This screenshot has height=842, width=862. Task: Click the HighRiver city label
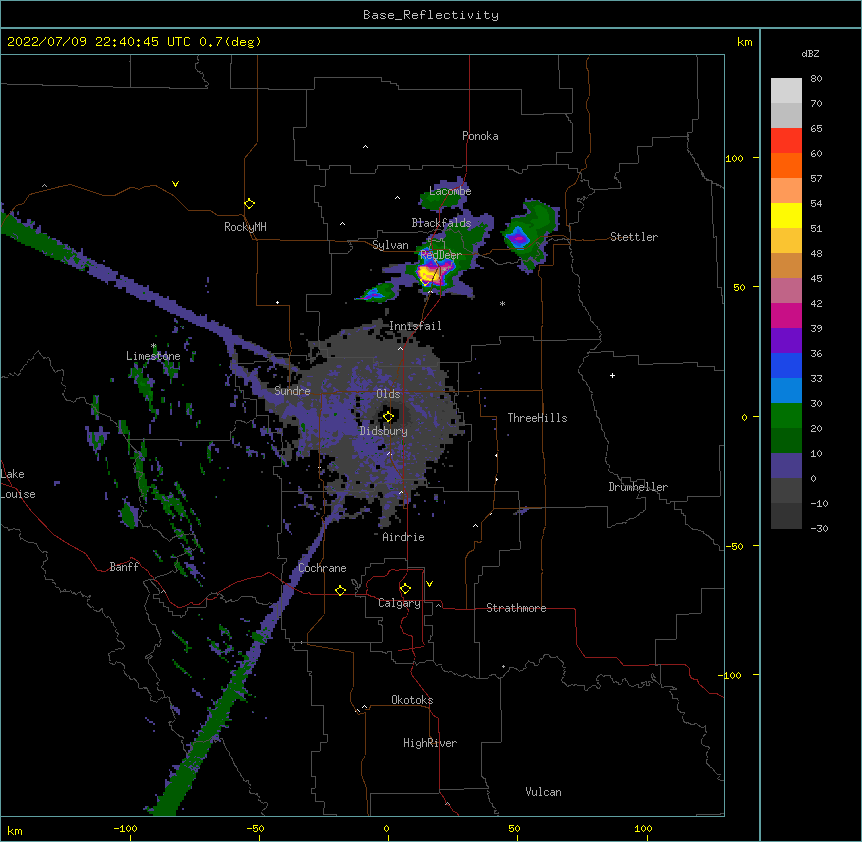coord(430,743)
